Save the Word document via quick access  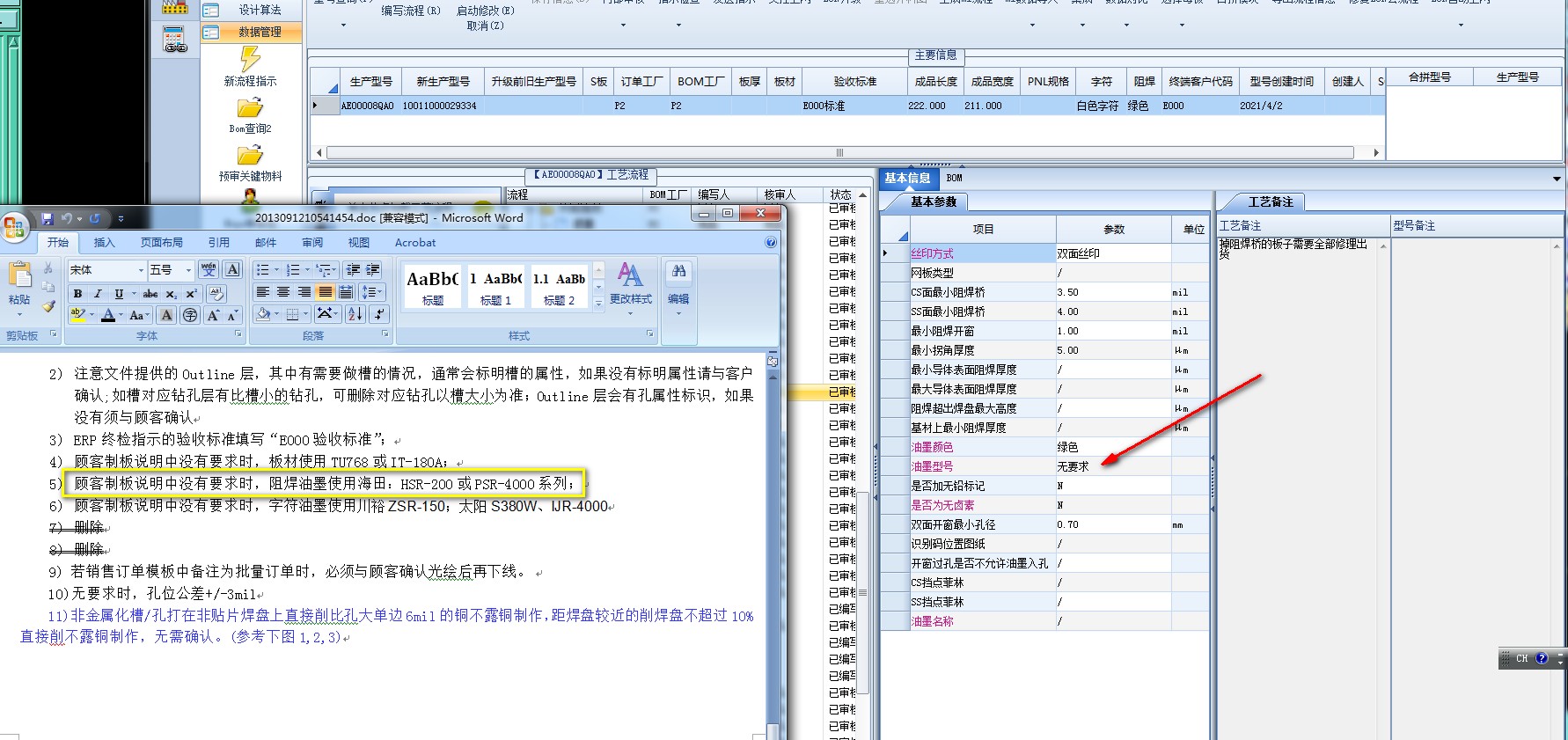point(47,218)
